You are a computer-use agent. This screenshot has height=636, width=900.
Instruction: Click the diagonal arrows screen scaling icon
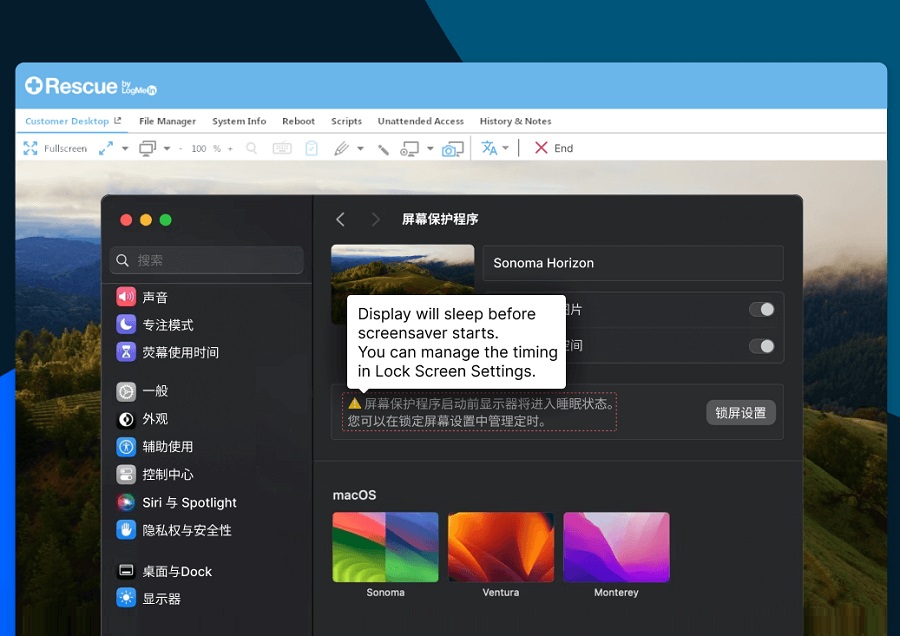coord(106,148)
